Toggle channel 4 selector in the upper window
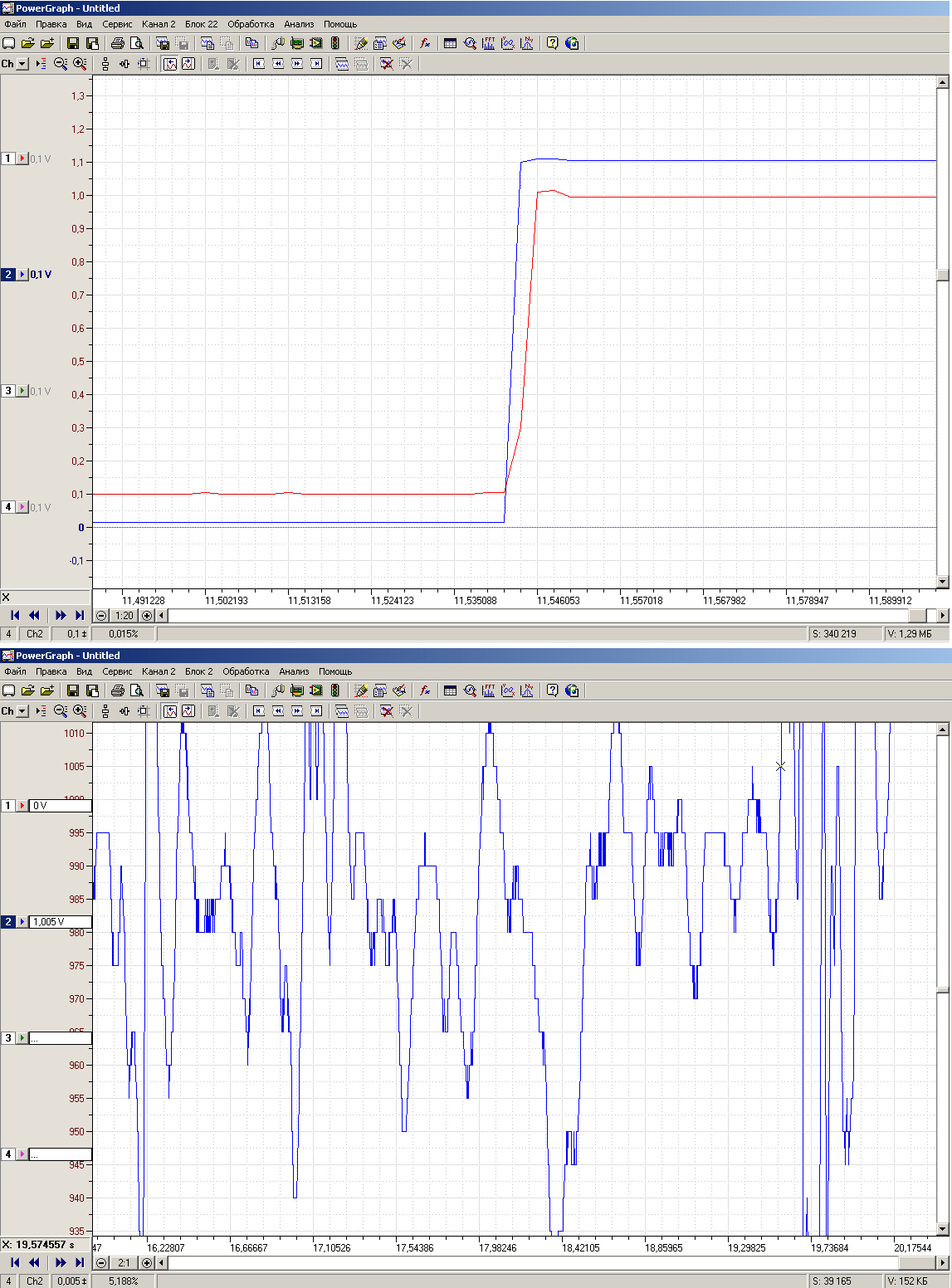The height and width of the screenshot is (1288, 952). [x=8, y=507]
